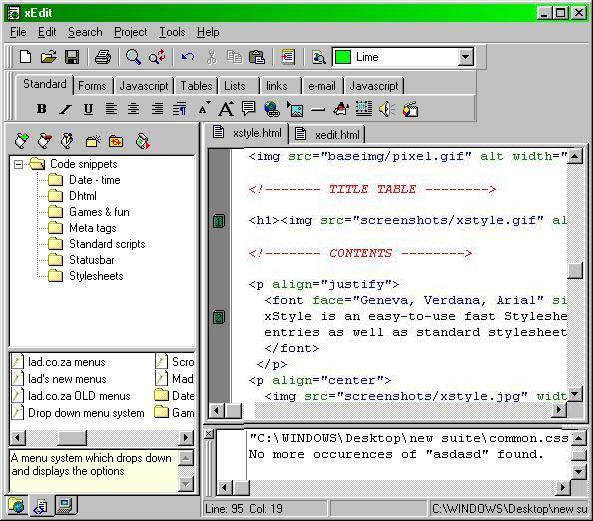The width and height of the screenshot is (593, 521).
Task: Insert hyperlink with the globe icon
Action: click(x=272, y=109)
